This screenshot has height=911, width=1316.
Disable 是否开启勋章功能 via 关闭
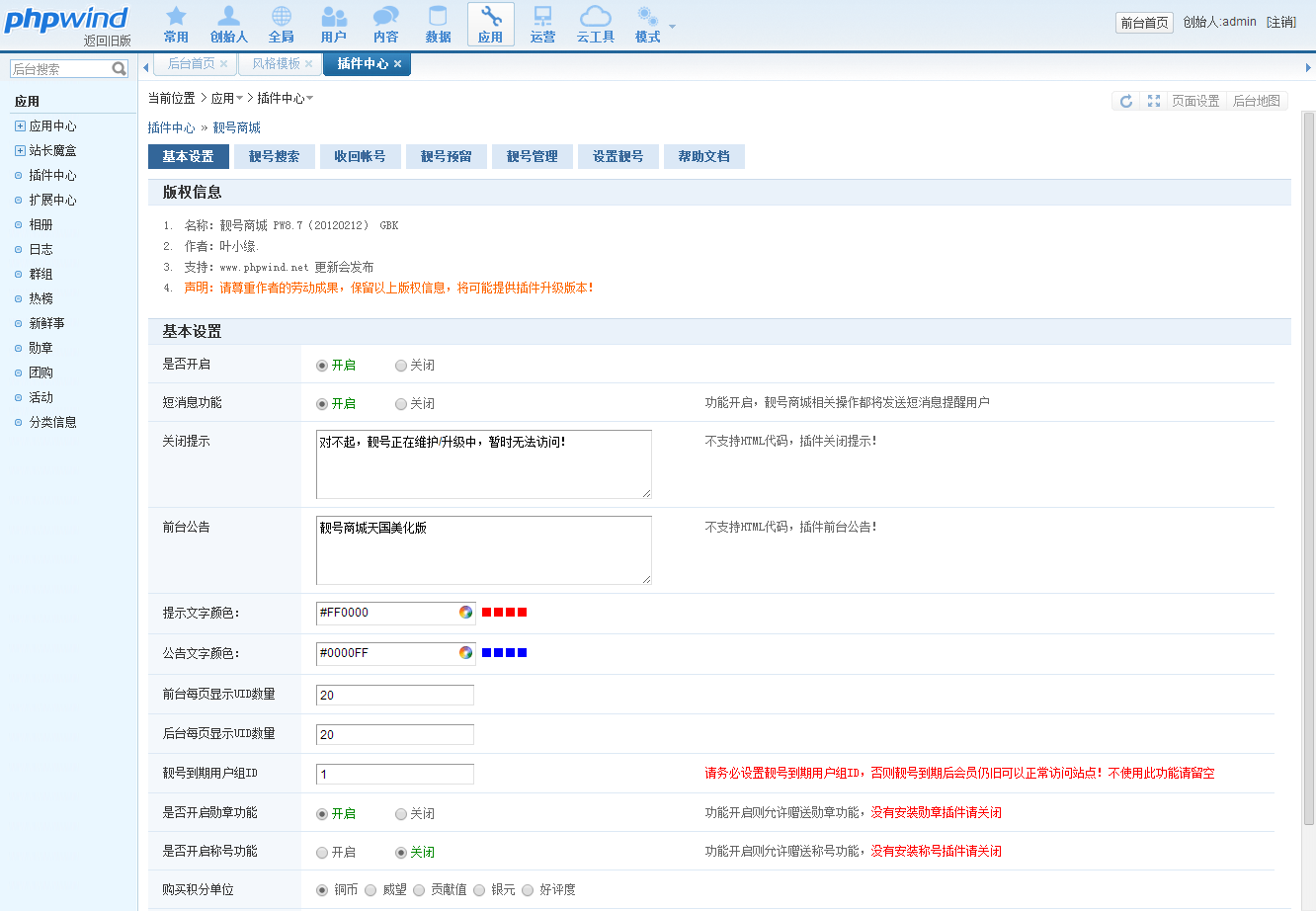tap(401, 814)
